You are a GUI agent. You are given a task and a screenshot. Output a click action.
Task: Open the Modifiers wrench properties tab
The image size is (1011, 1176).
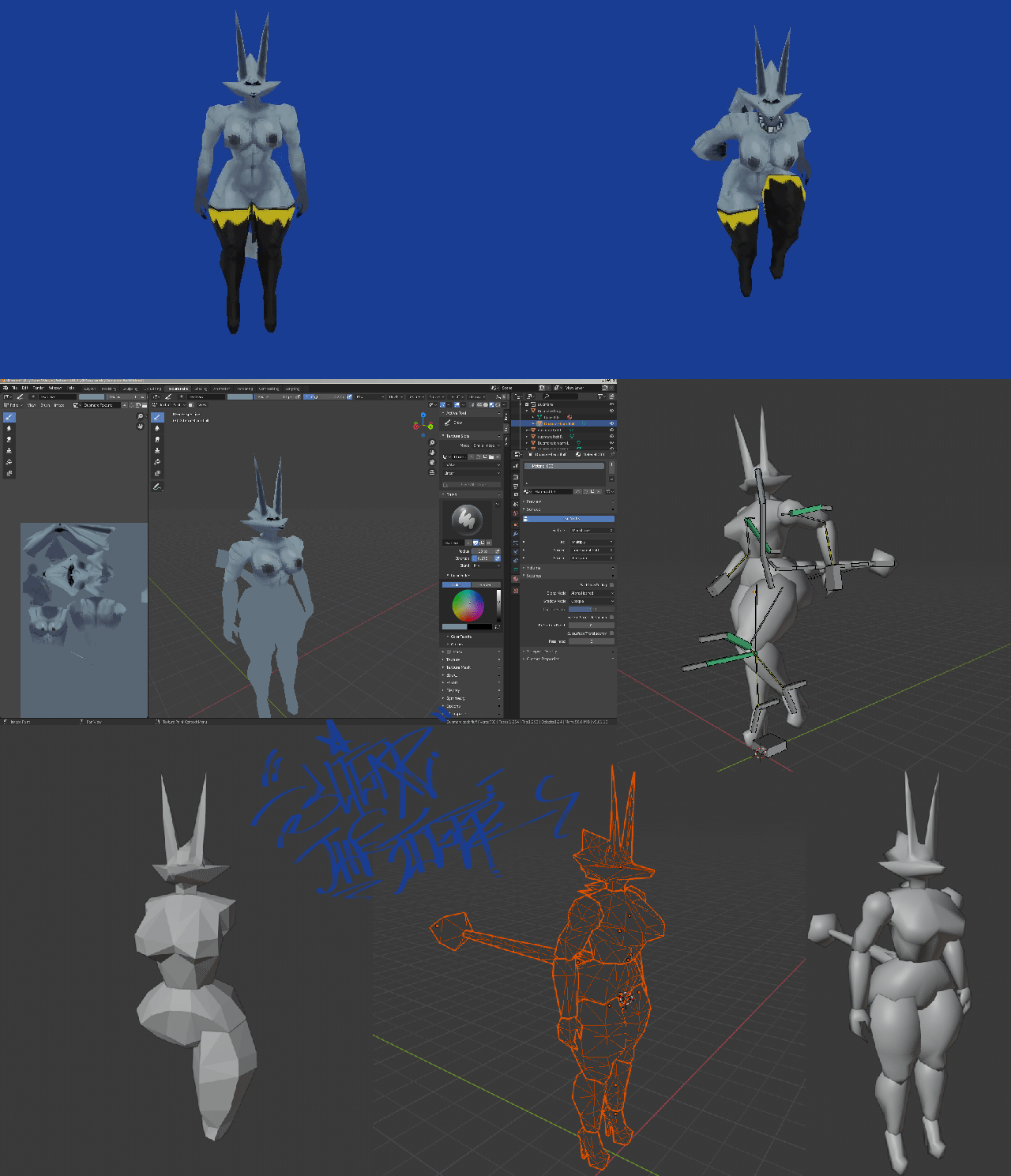[515, 534]
